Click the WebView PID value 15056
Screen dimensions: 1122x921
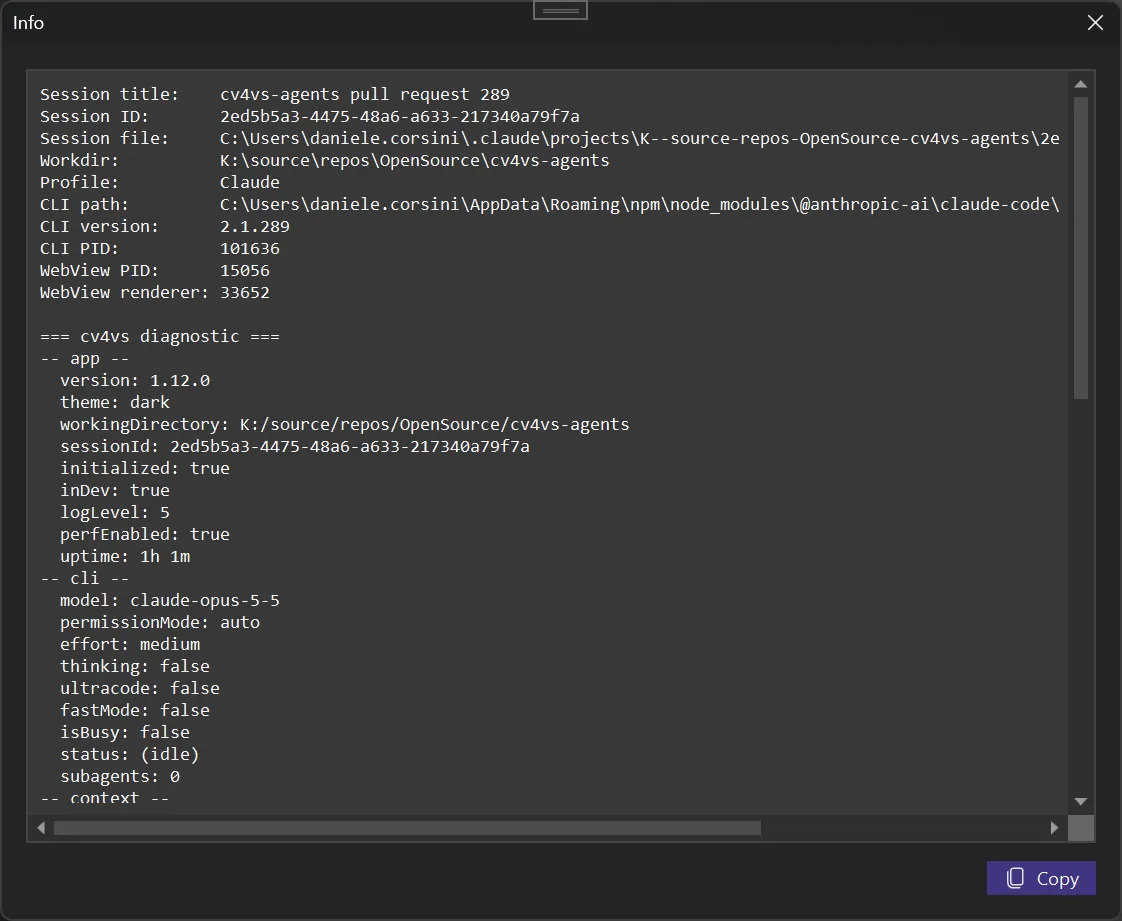point(245,271)
